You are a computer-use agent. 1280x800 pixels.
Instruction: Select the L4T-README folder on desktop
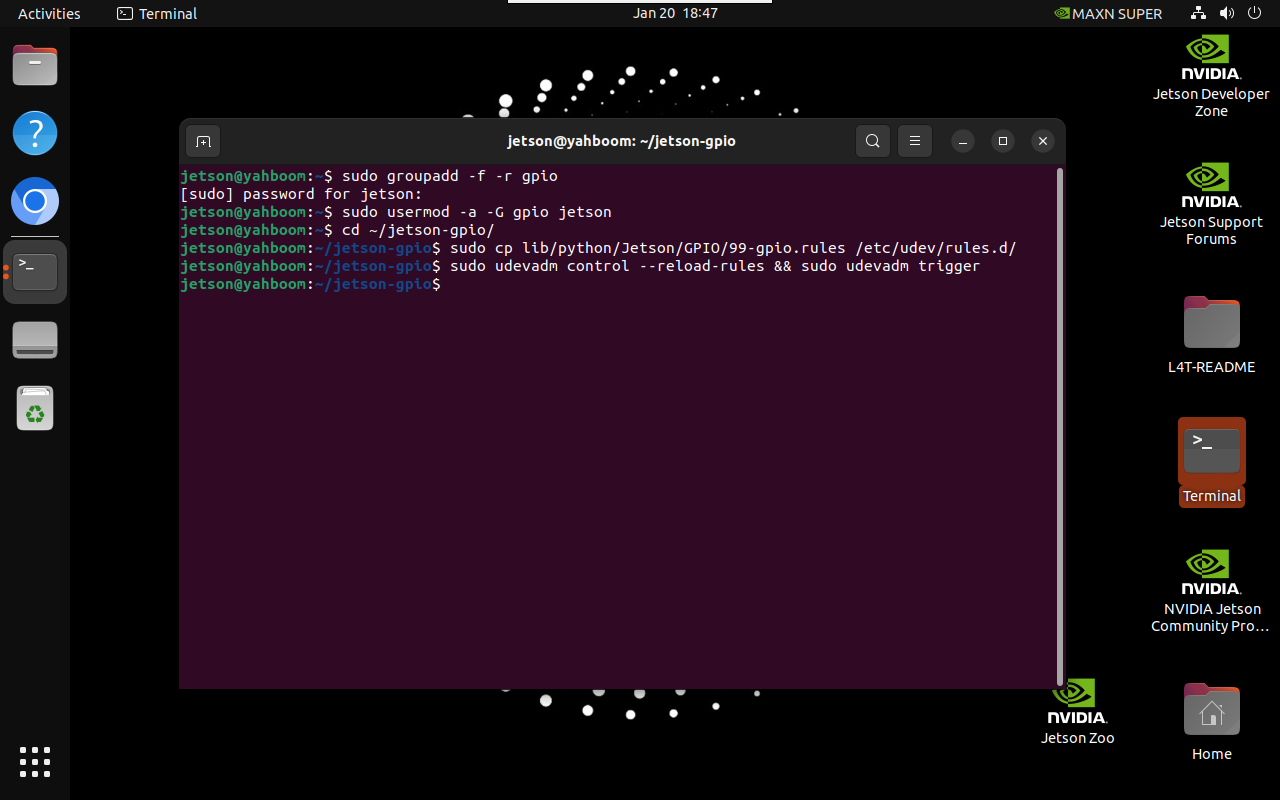1211,335
